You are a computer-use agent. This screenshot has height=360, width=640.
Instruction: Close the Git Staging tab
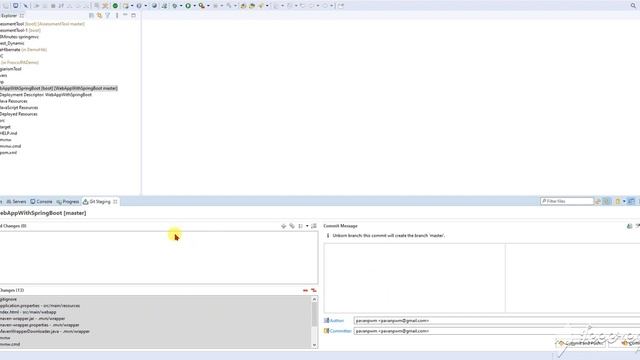115,202
